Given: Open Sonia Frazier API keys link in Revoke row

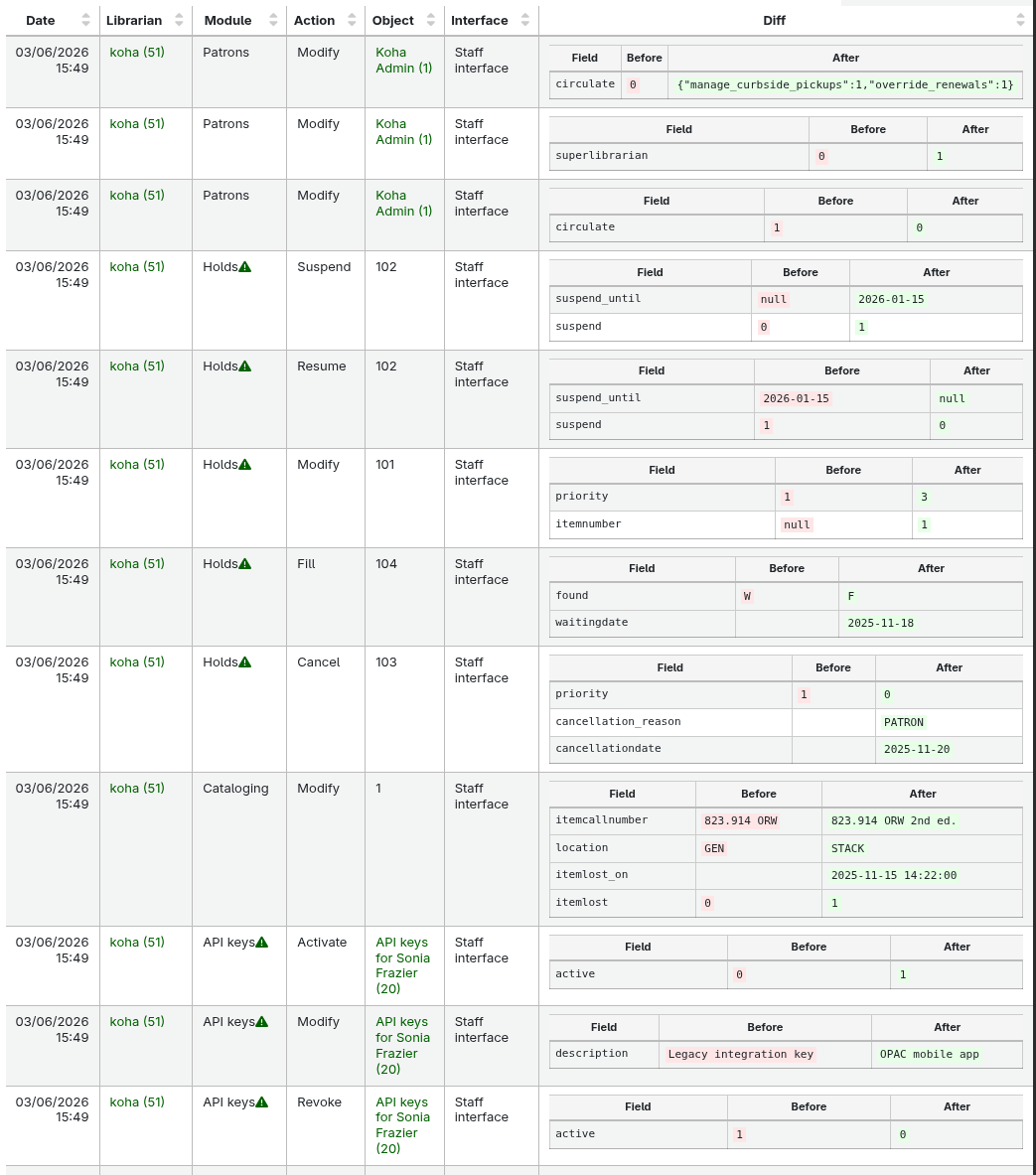Looking at the screenshot, I should pos(402,1125).
